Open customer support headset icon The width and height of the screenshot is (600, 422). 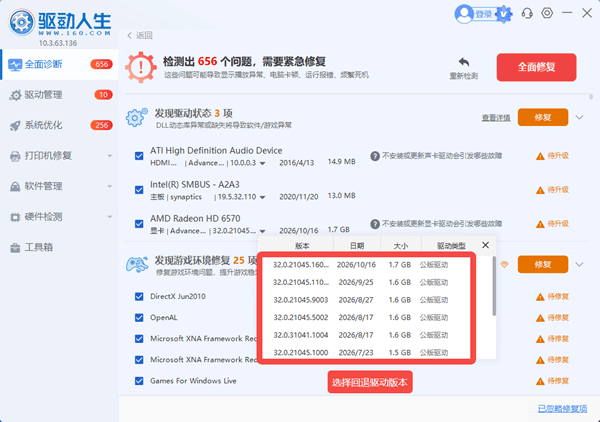coord(527,14)
